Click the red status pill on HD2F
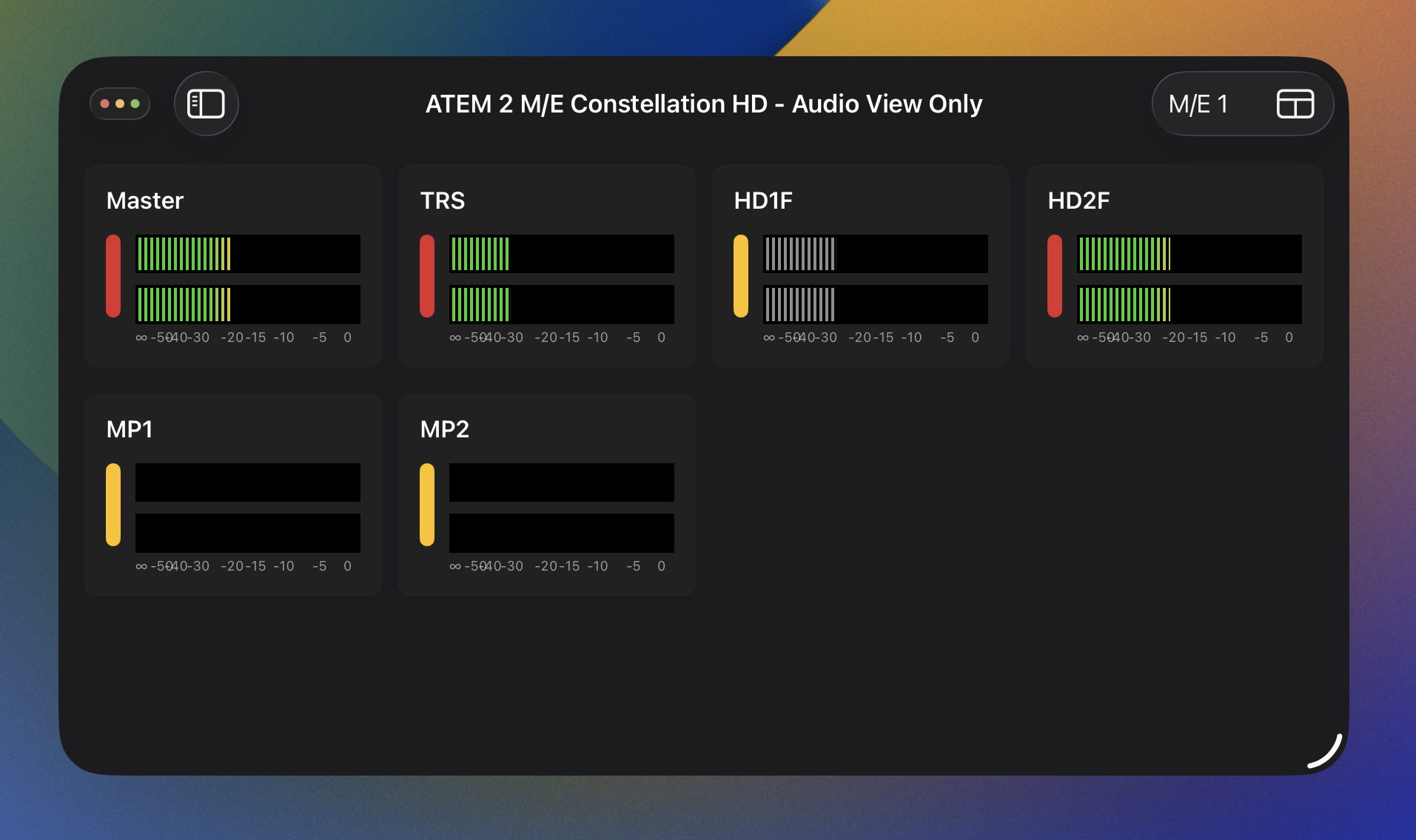Screen dimensions: 1416x840 pos(1055,276)
